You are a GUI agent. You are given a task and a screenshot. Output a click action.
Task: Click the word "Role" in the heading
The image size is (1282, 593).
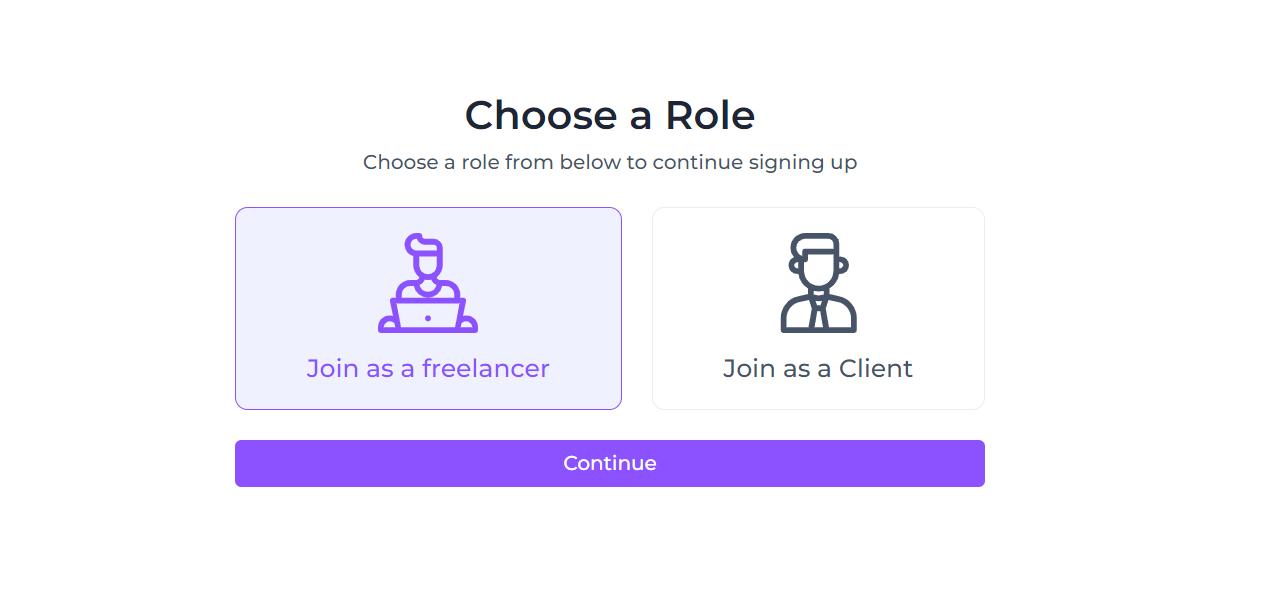click(x=710, y=115)
